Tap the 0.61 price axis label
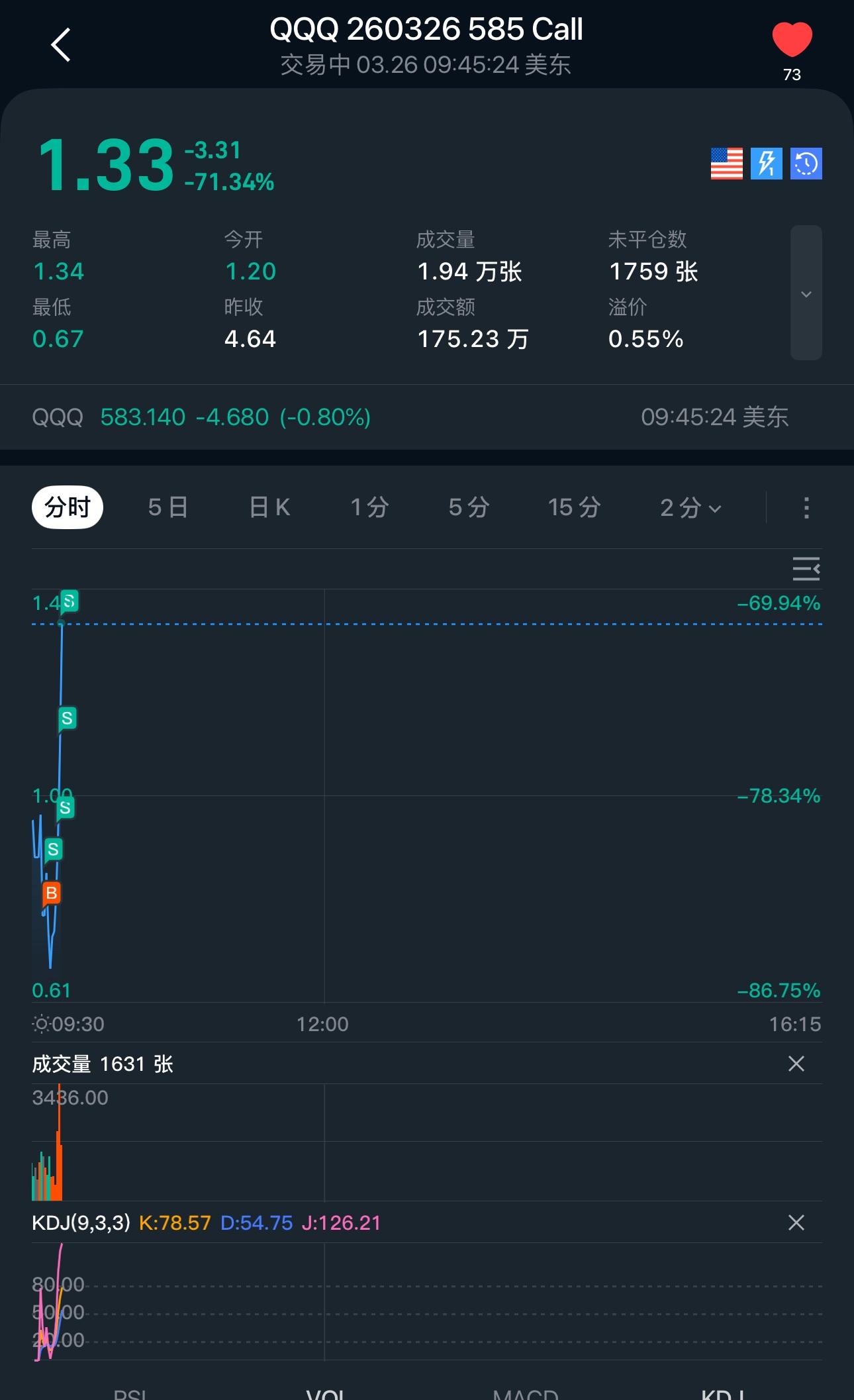The height and width of the screenshot is (1400, 854). click(x=52, y=991)
